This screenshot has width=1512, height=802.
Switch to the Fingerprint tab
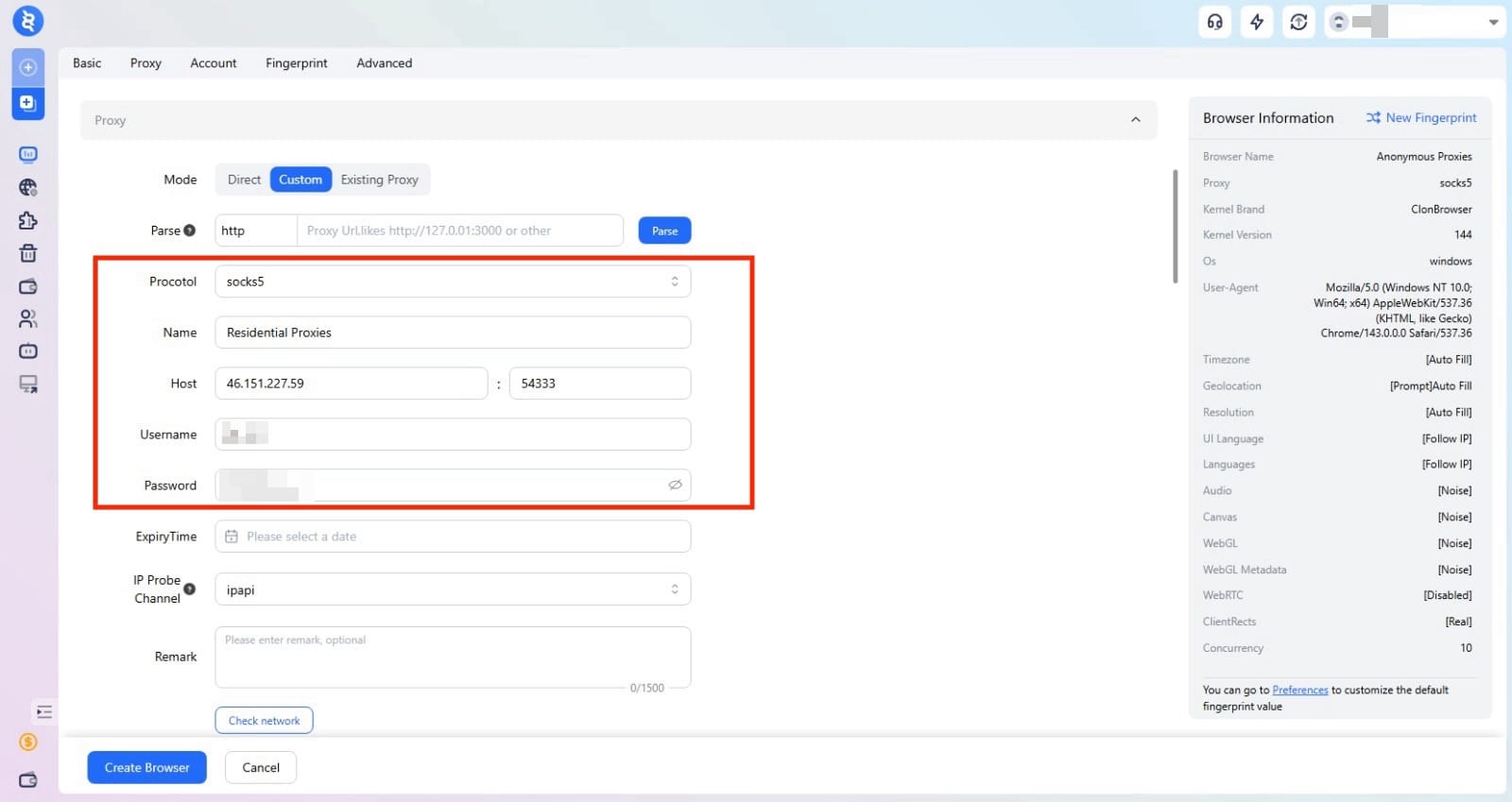point(297,63)
